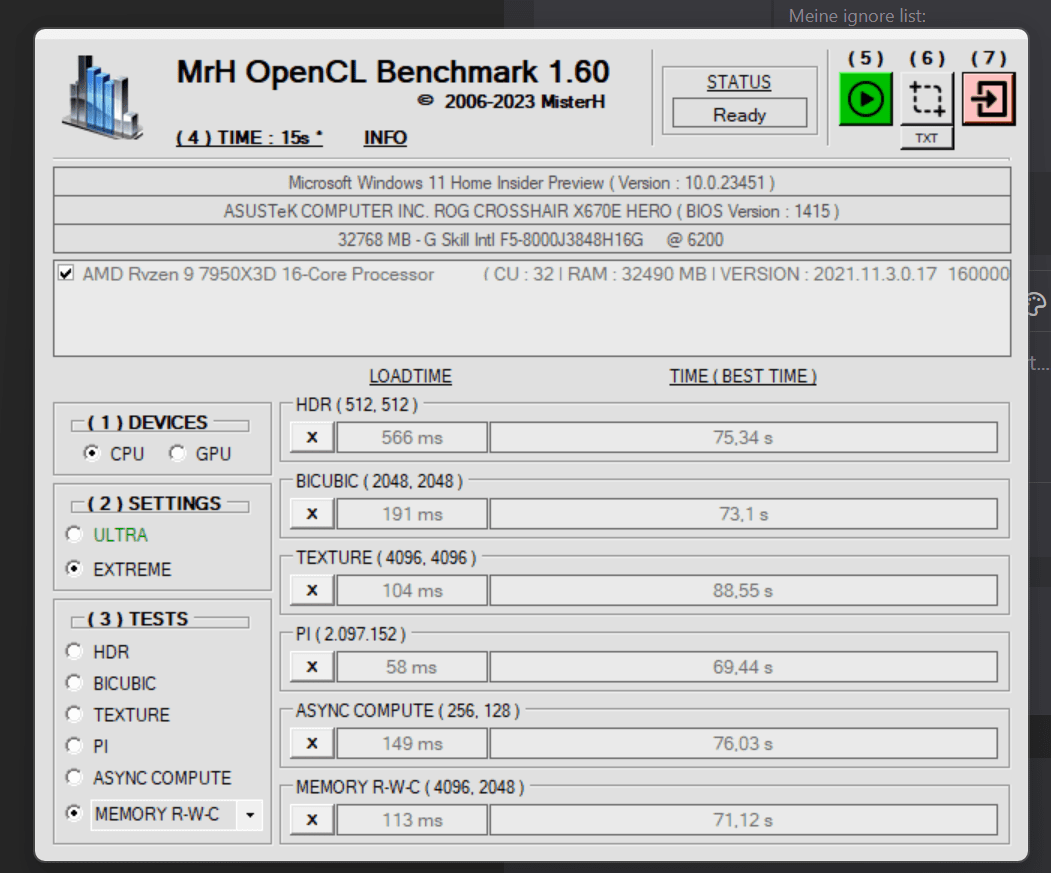Click the BICUBIC loadtime value 191 ms
The width and height of the screenshot is (1051, 873).
coord(412,514)
